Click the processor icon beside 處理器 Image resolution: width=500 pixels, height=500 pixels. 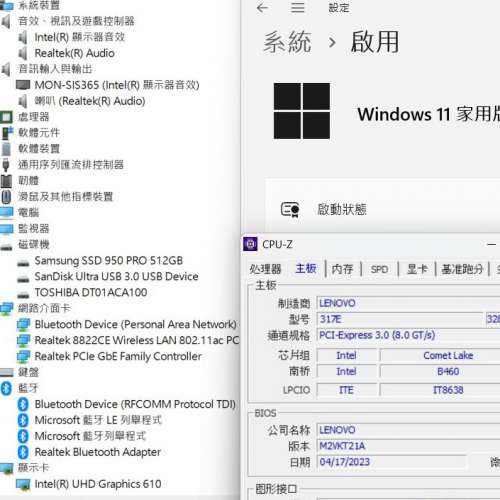[6, 117]
